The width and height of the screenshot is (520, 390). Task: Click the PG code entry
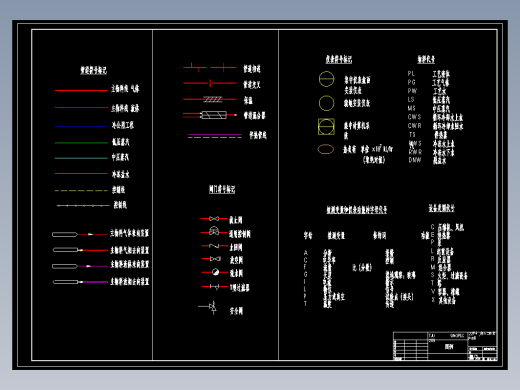coord(411,82)
